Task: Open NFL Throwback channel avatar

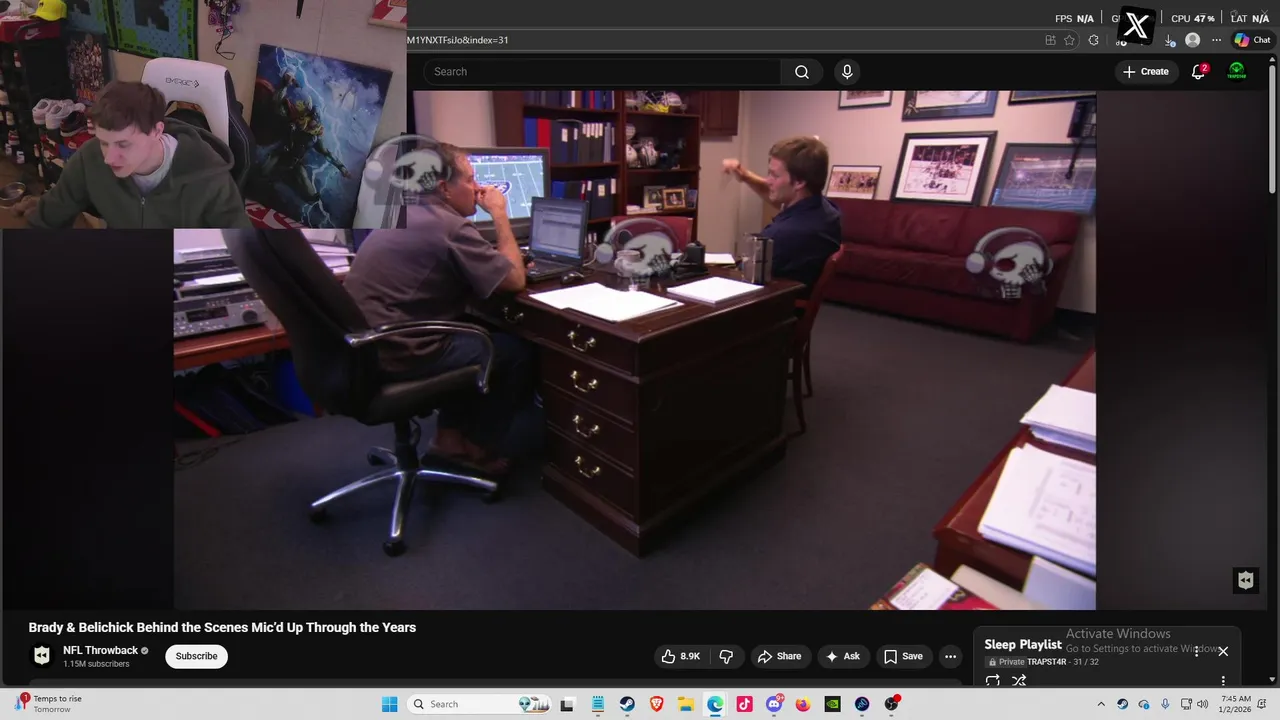Action: pyautogui.click(x=42, y=656)
